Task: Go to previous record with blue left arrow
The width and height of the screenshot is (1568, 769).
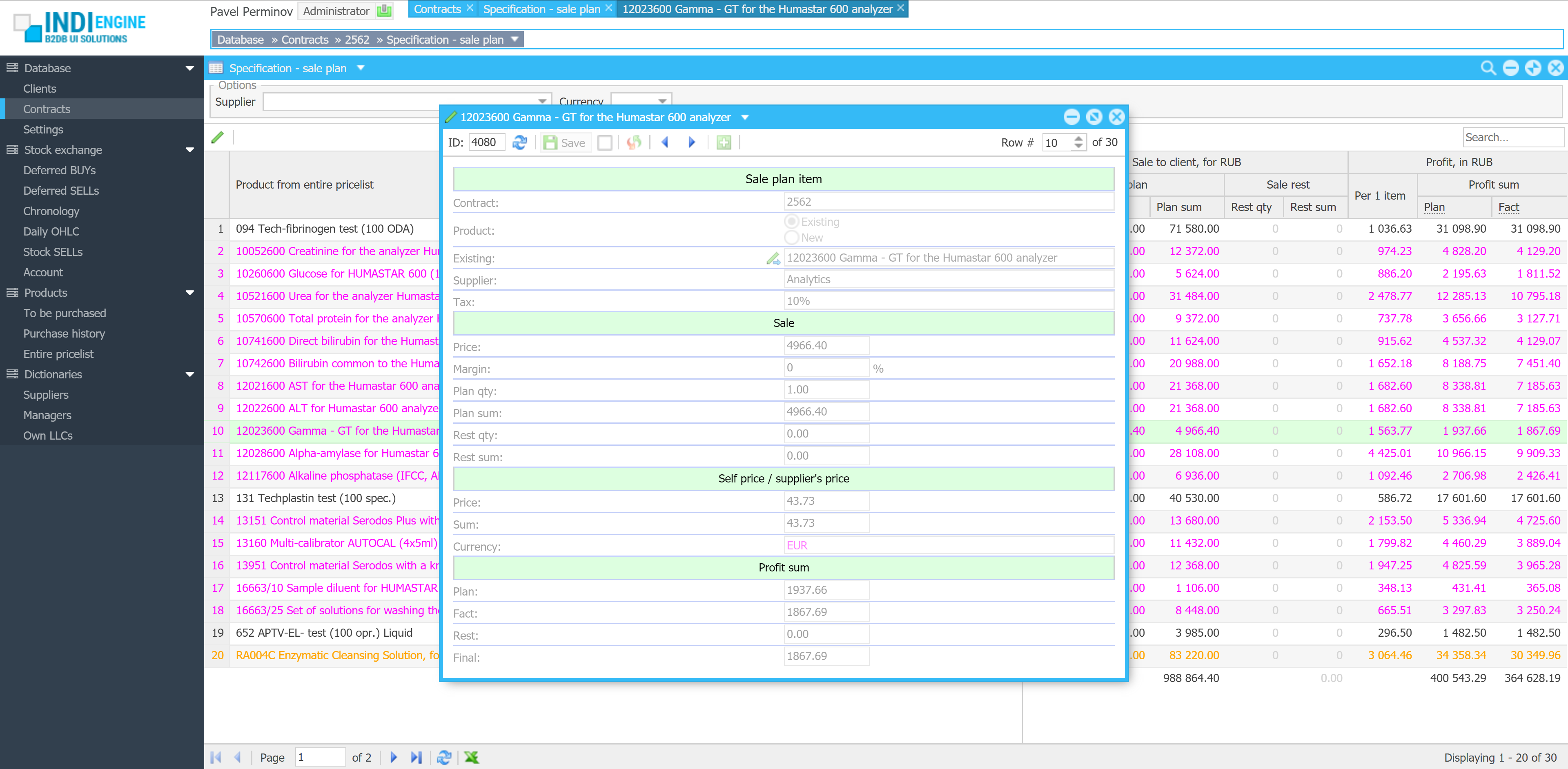Action: [665, 142]
